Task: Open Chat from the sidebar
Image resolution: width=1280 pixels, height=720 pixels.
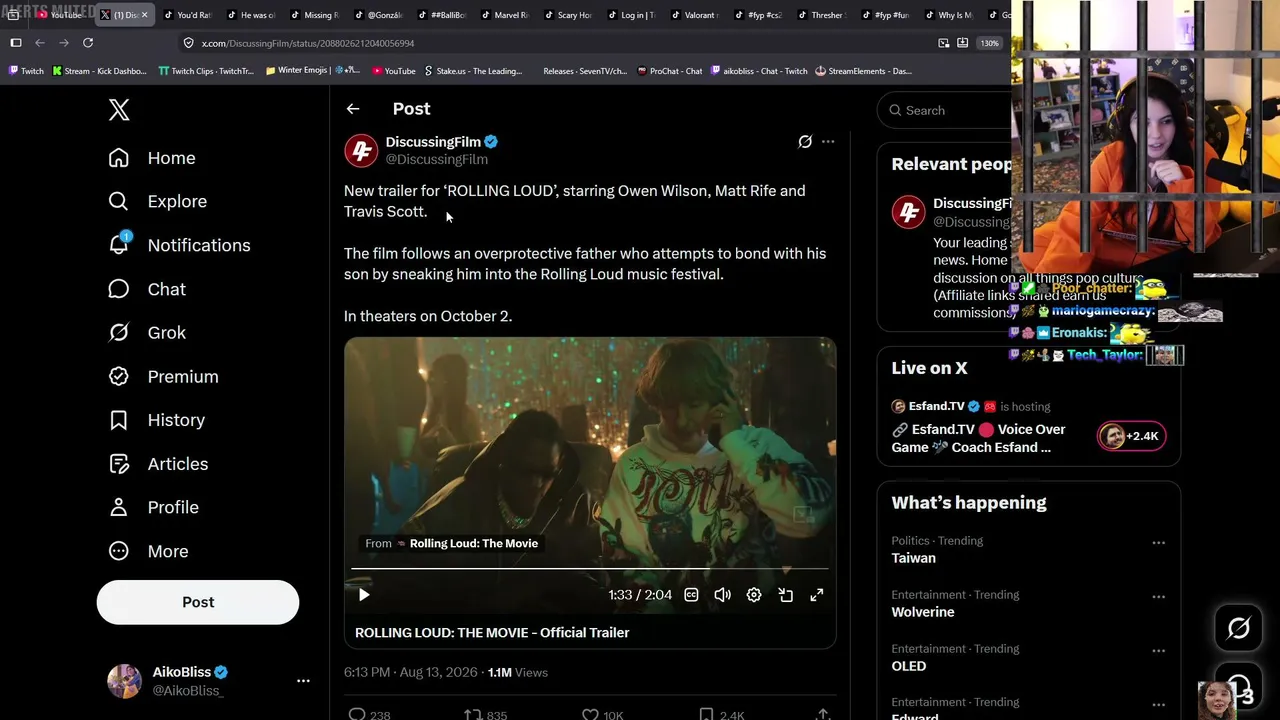Action: click(147, 289)
